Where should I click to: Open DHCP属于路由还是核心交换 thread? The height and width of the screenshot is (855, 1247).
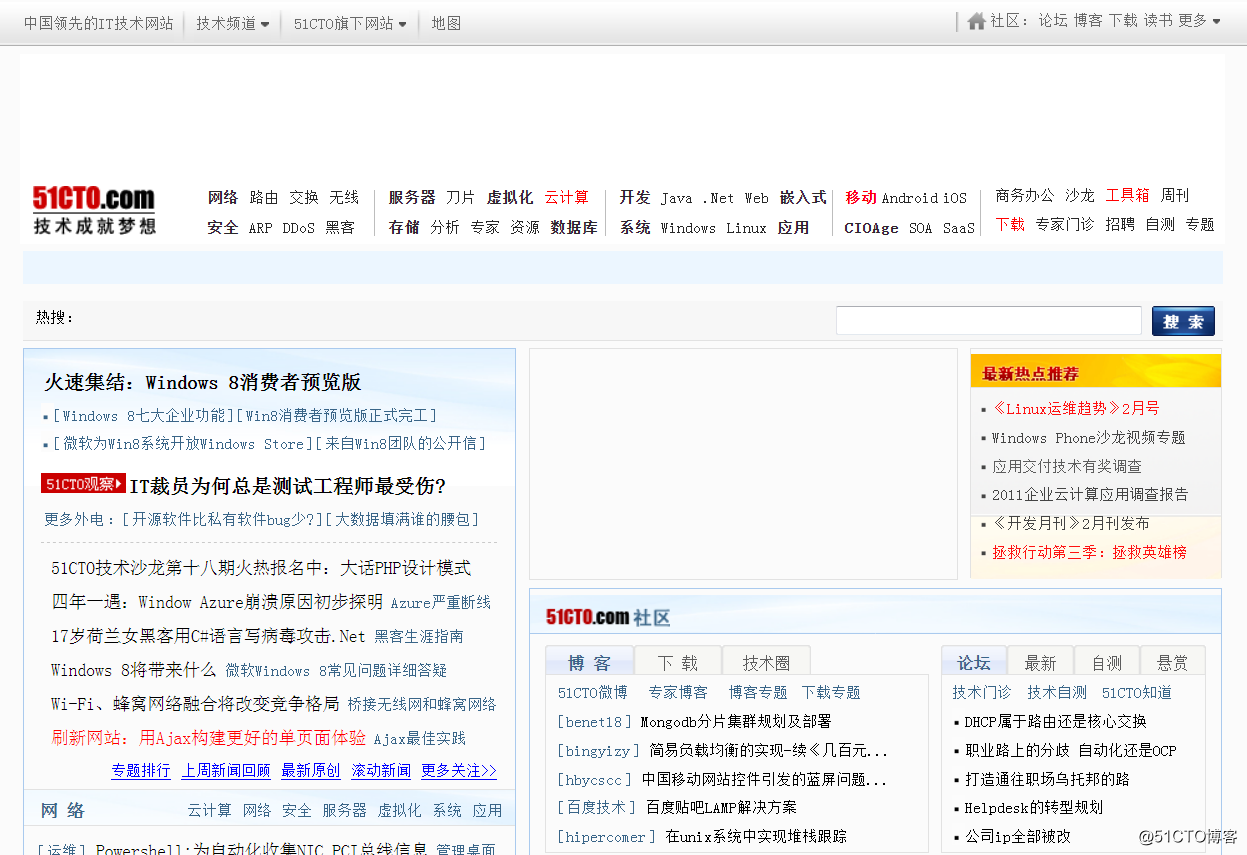tap(1056, 721)
